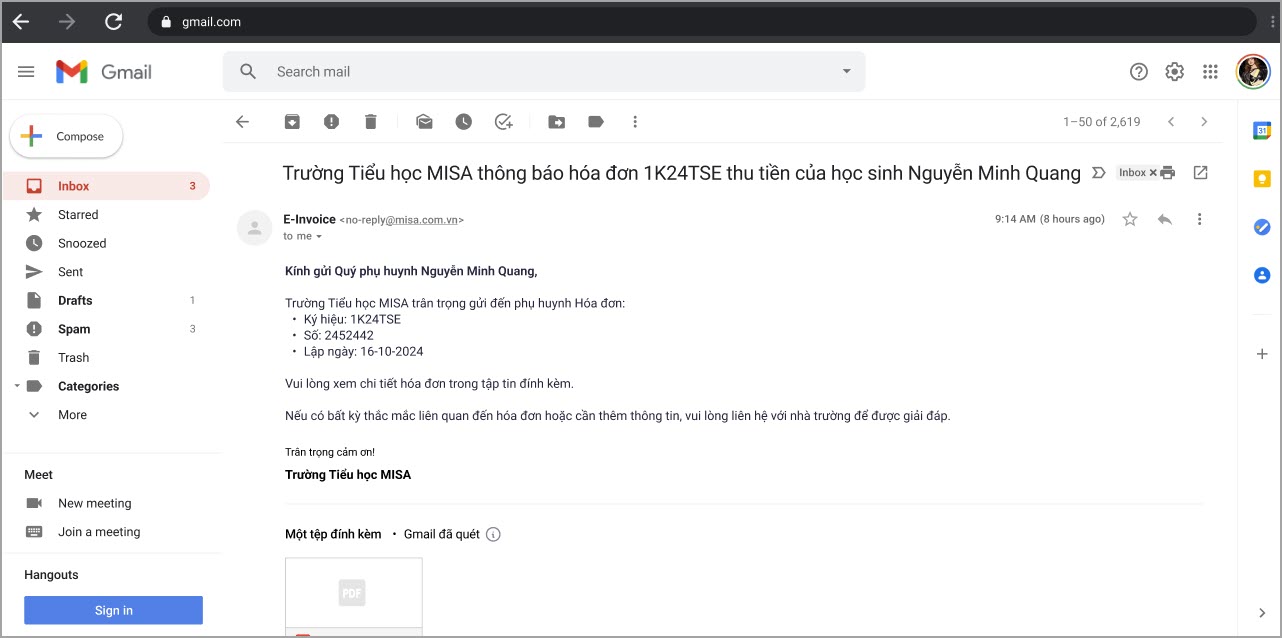Viewport: 1282px width, 638px height.
Task: Delete this email with trash icon
Action: click(371, 122)
